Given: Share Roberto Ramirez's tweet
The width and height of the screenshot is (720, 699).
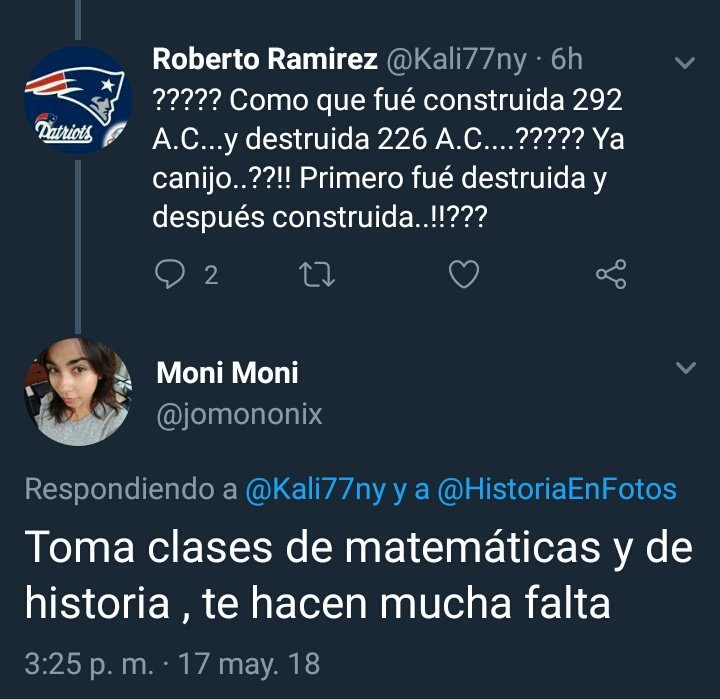Looking at the screenshot, I should coord(610,275).
